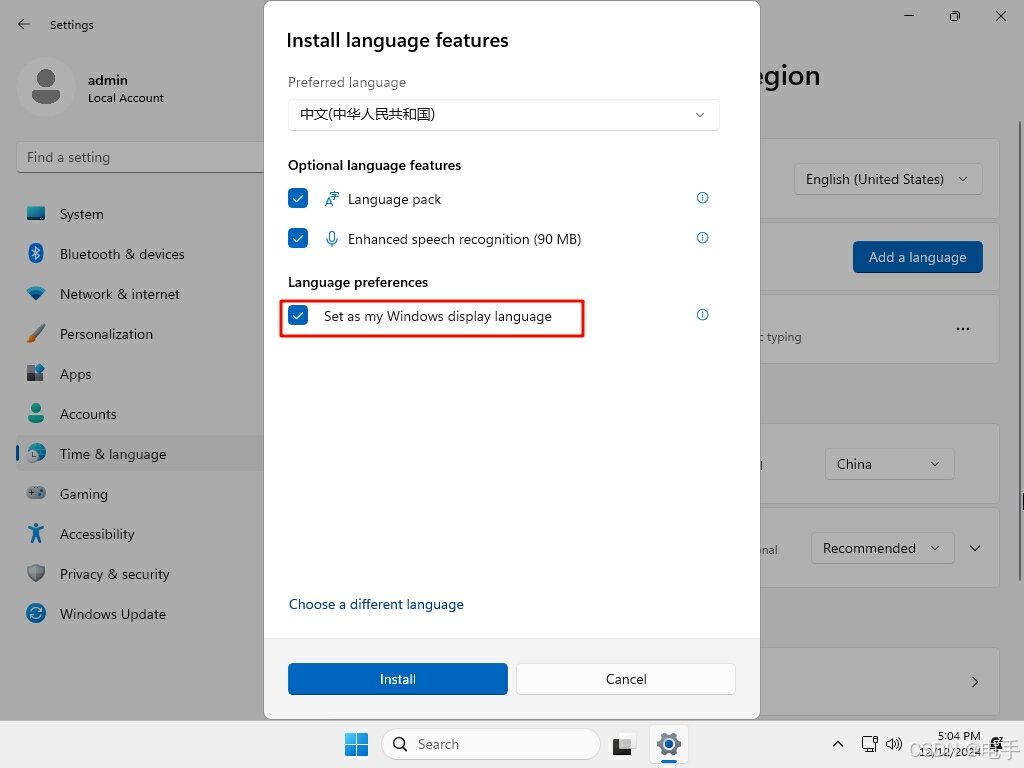Open the three-dots language options menu
1024x768 pixels.
[963, 328]
